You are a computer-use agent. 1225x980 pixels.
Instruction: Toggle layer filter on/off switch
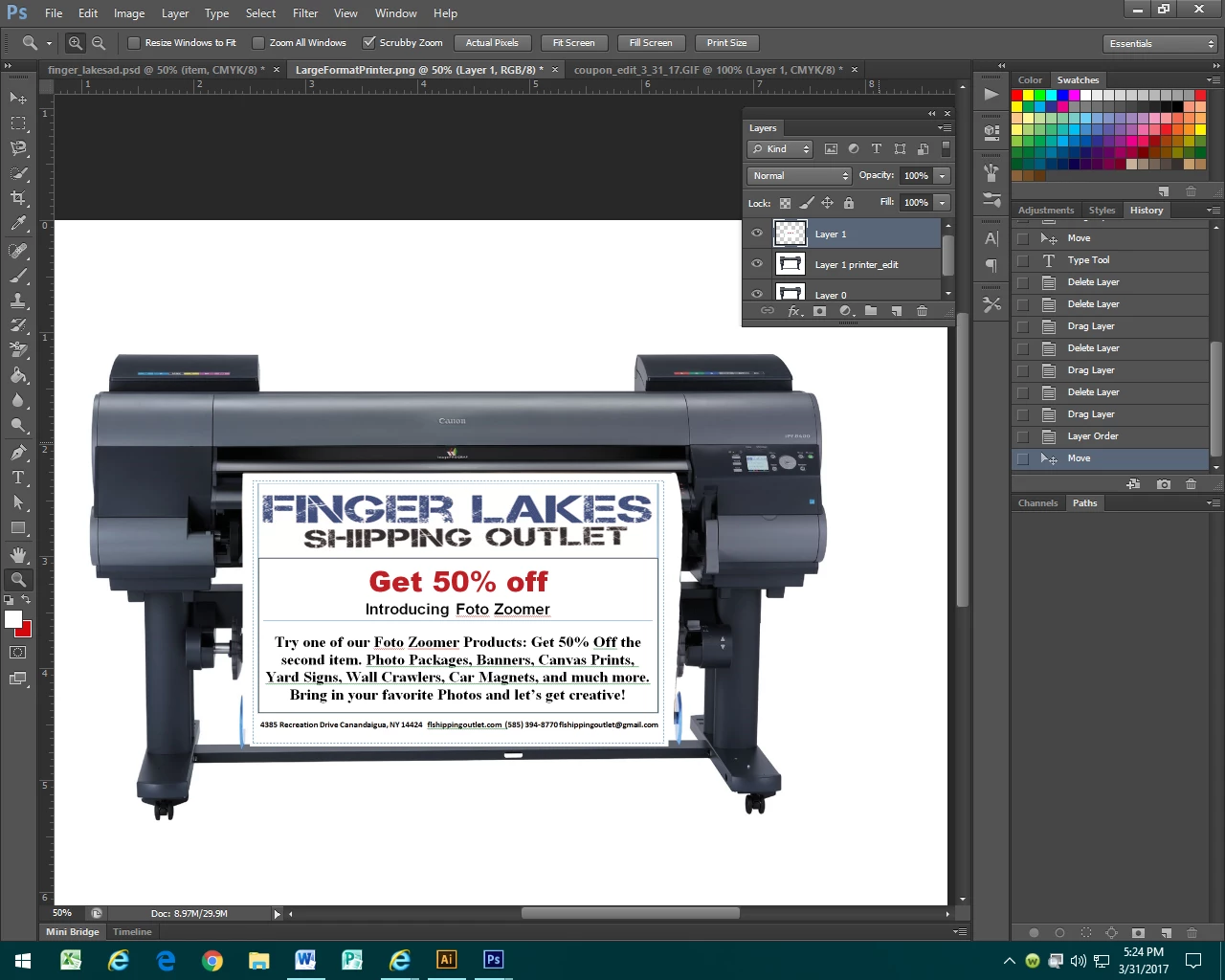(x=946, y=148)
